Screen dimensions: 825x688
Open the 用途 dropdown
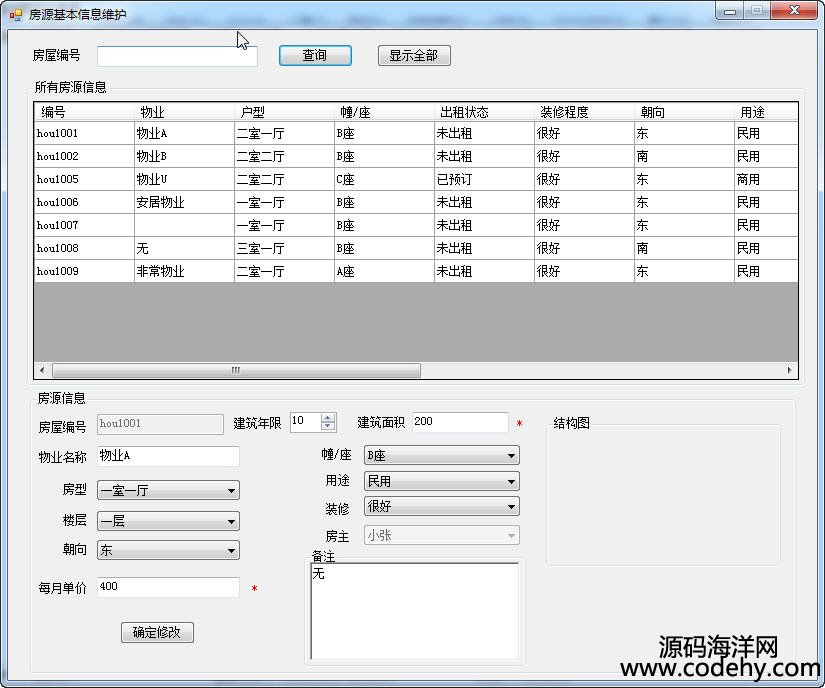(511, 481)
